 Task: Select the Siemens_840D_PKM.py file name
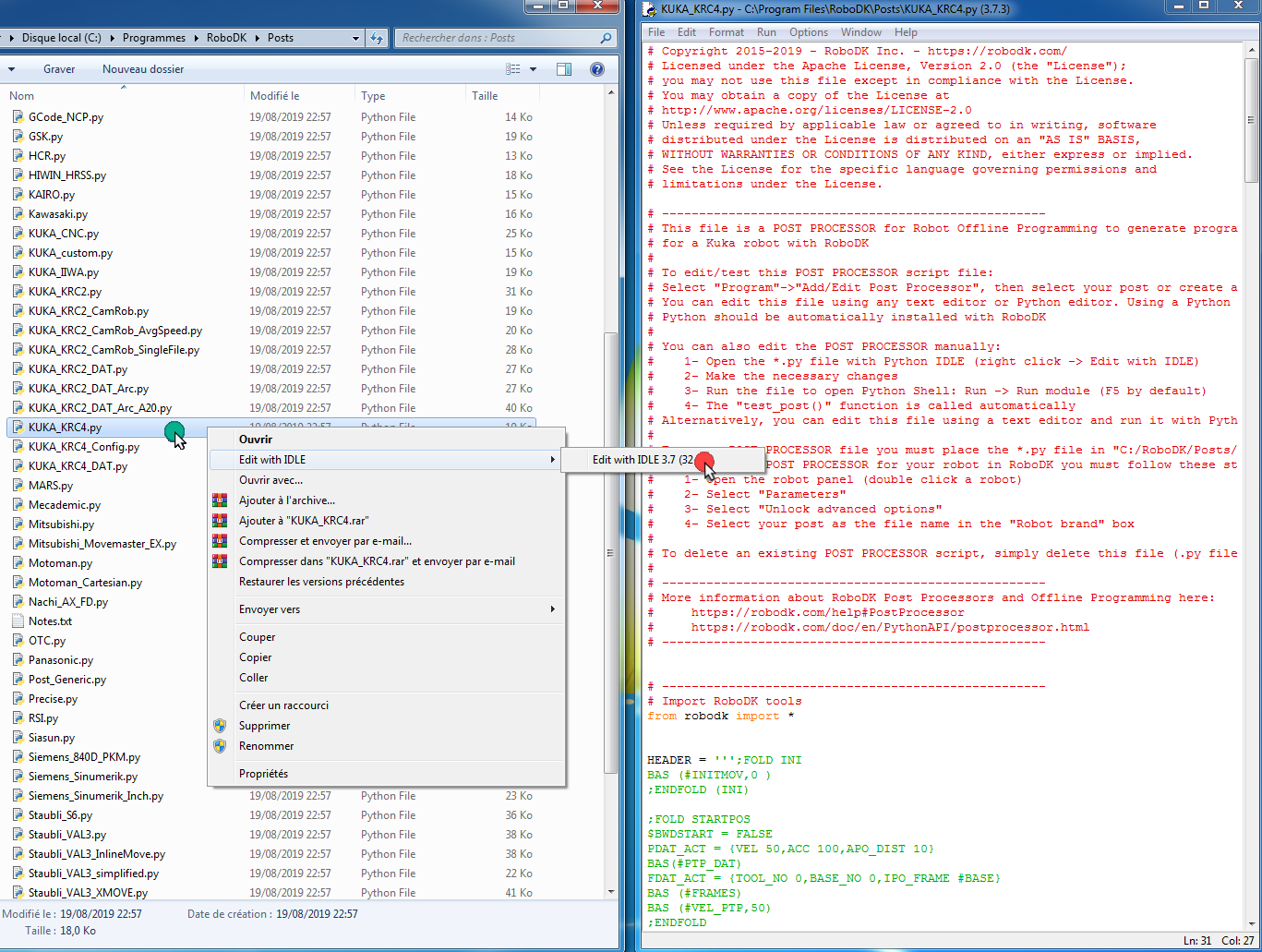pos(84,757)
